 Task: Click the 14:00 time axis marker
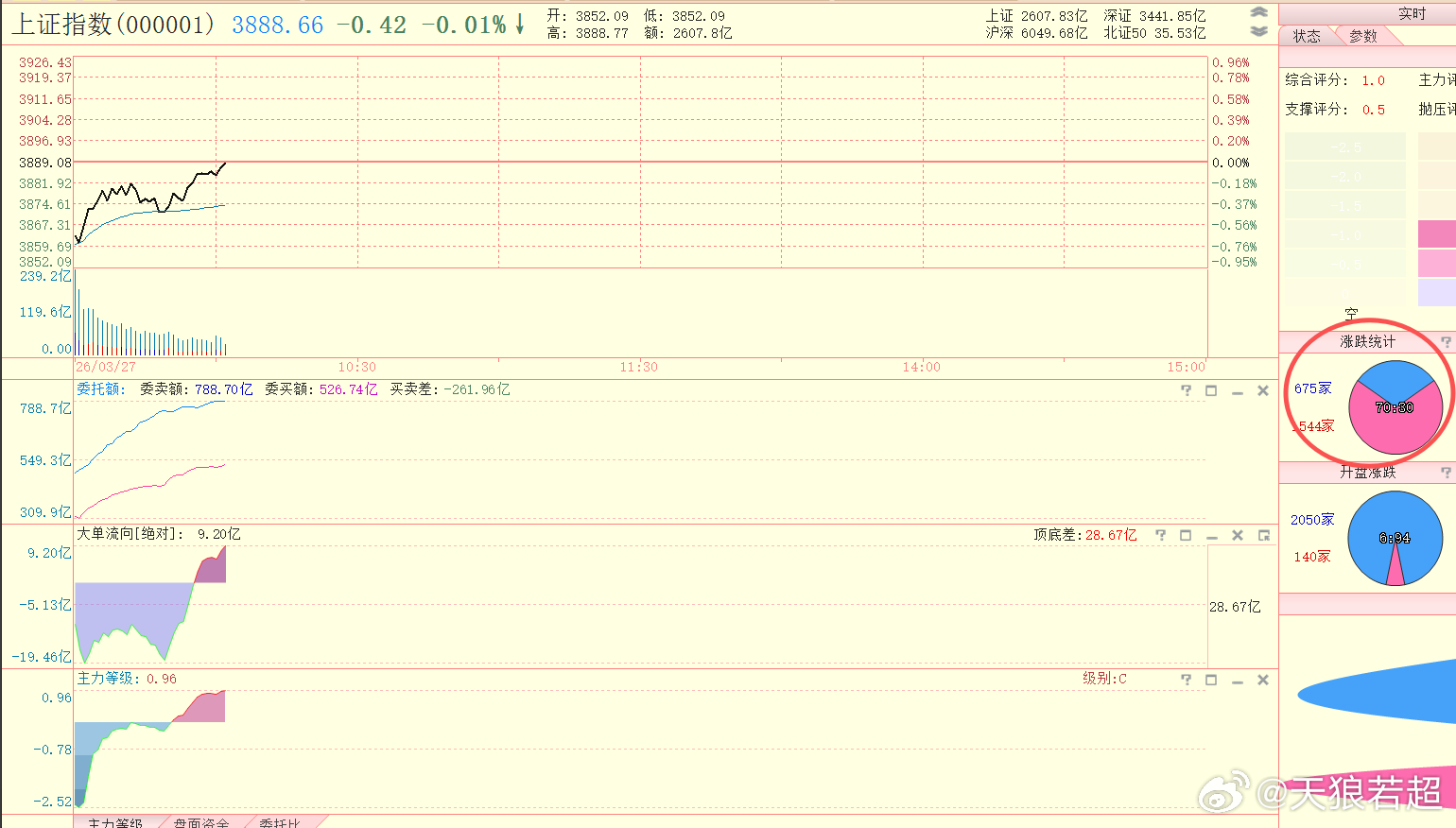coord(921,367)
